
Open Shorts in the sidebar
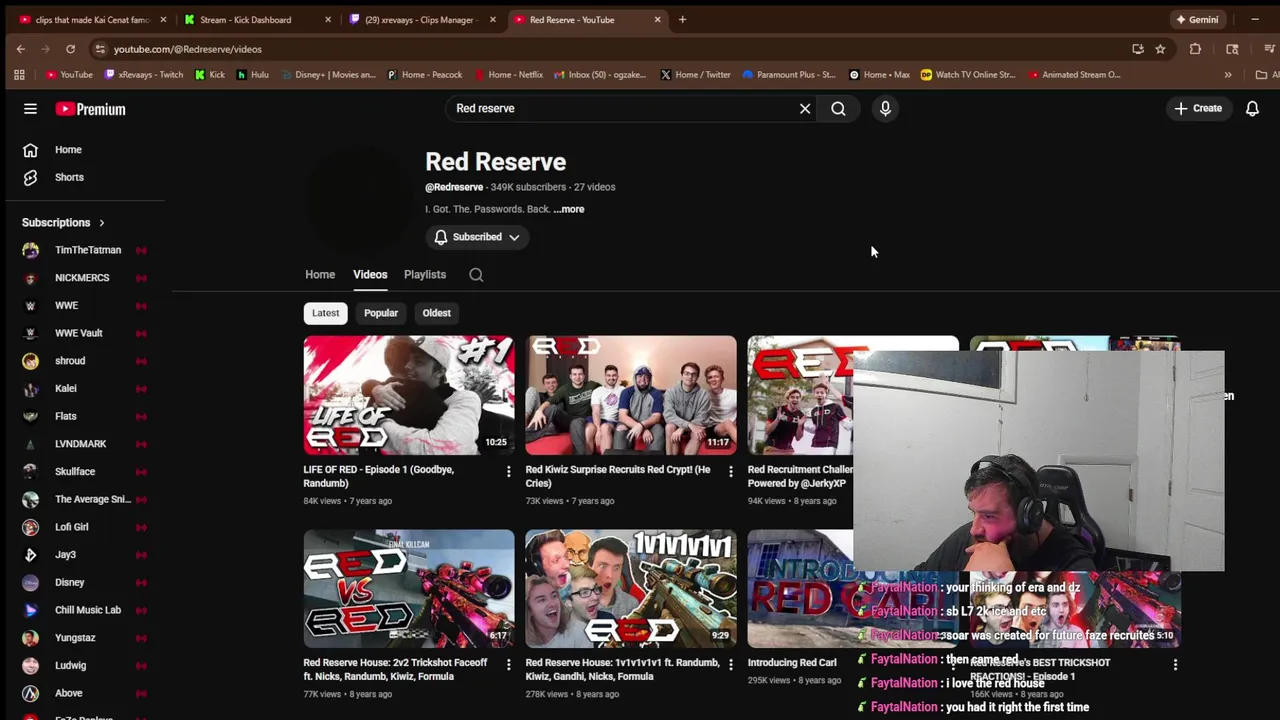(x=68, y=177)
